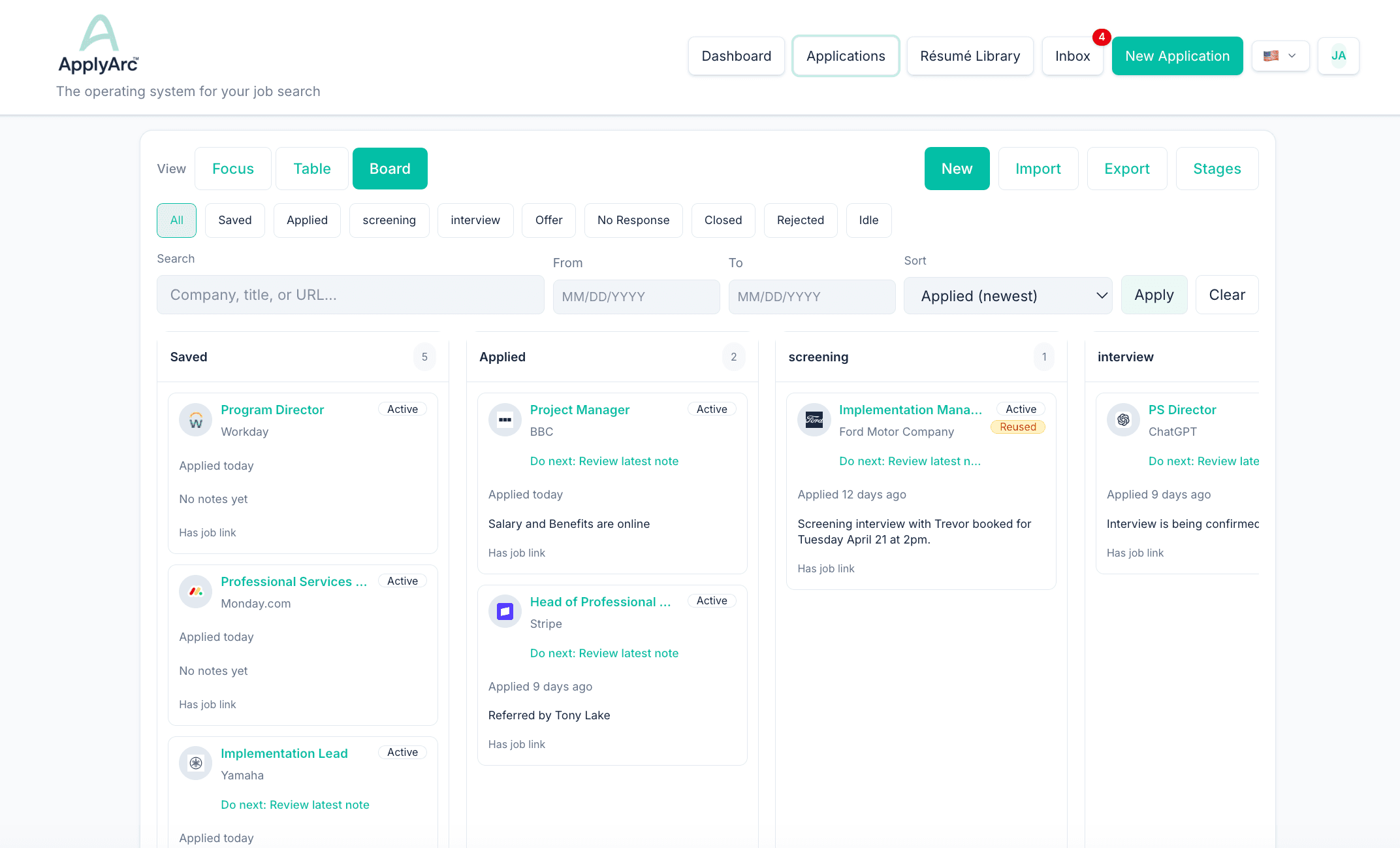Open the JA profile avatar
The image size is (1400, 848).
pyautogui.click(x=1339, y=56)
